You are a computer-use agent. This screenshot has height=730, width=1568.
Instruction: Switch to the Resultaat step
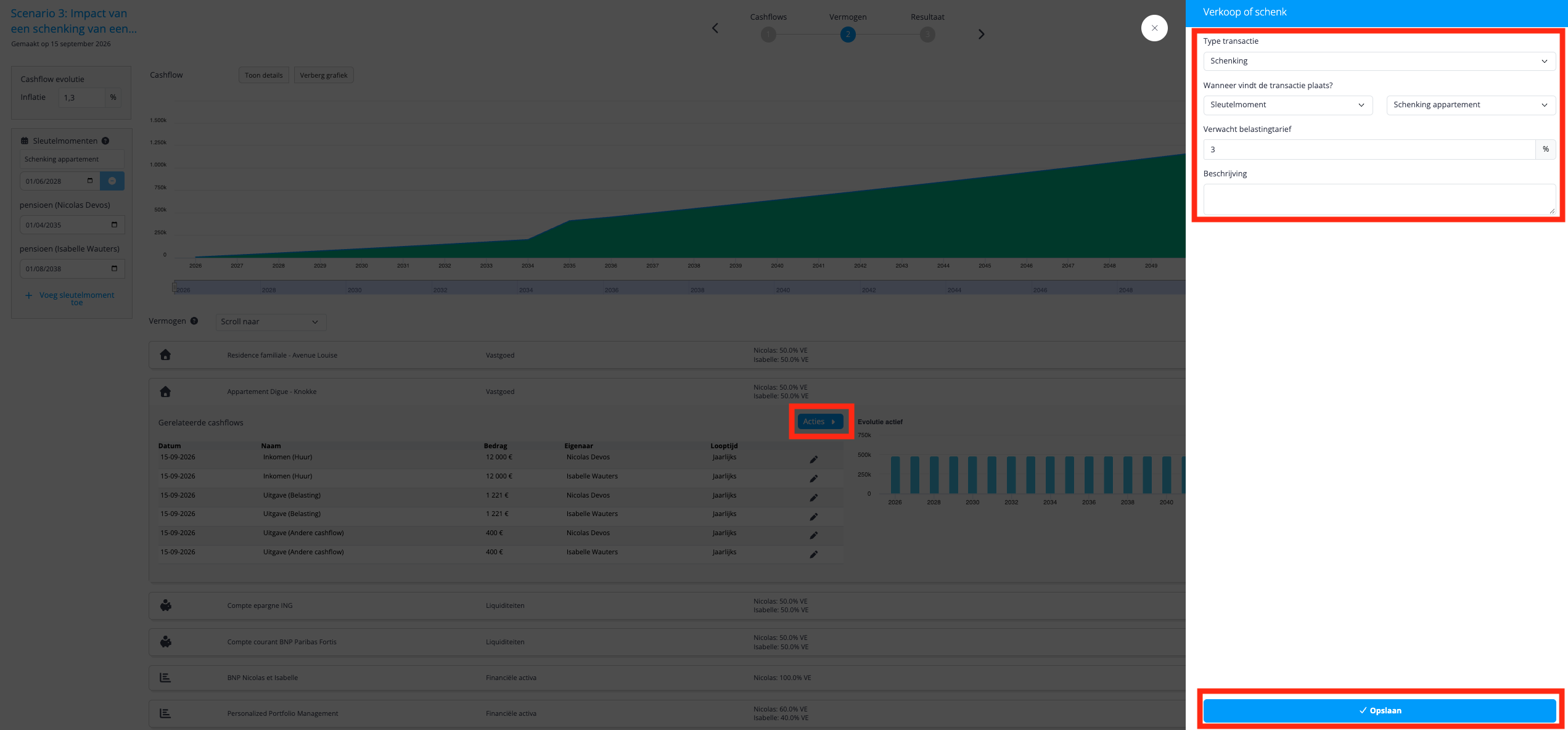tap(927, 35)
